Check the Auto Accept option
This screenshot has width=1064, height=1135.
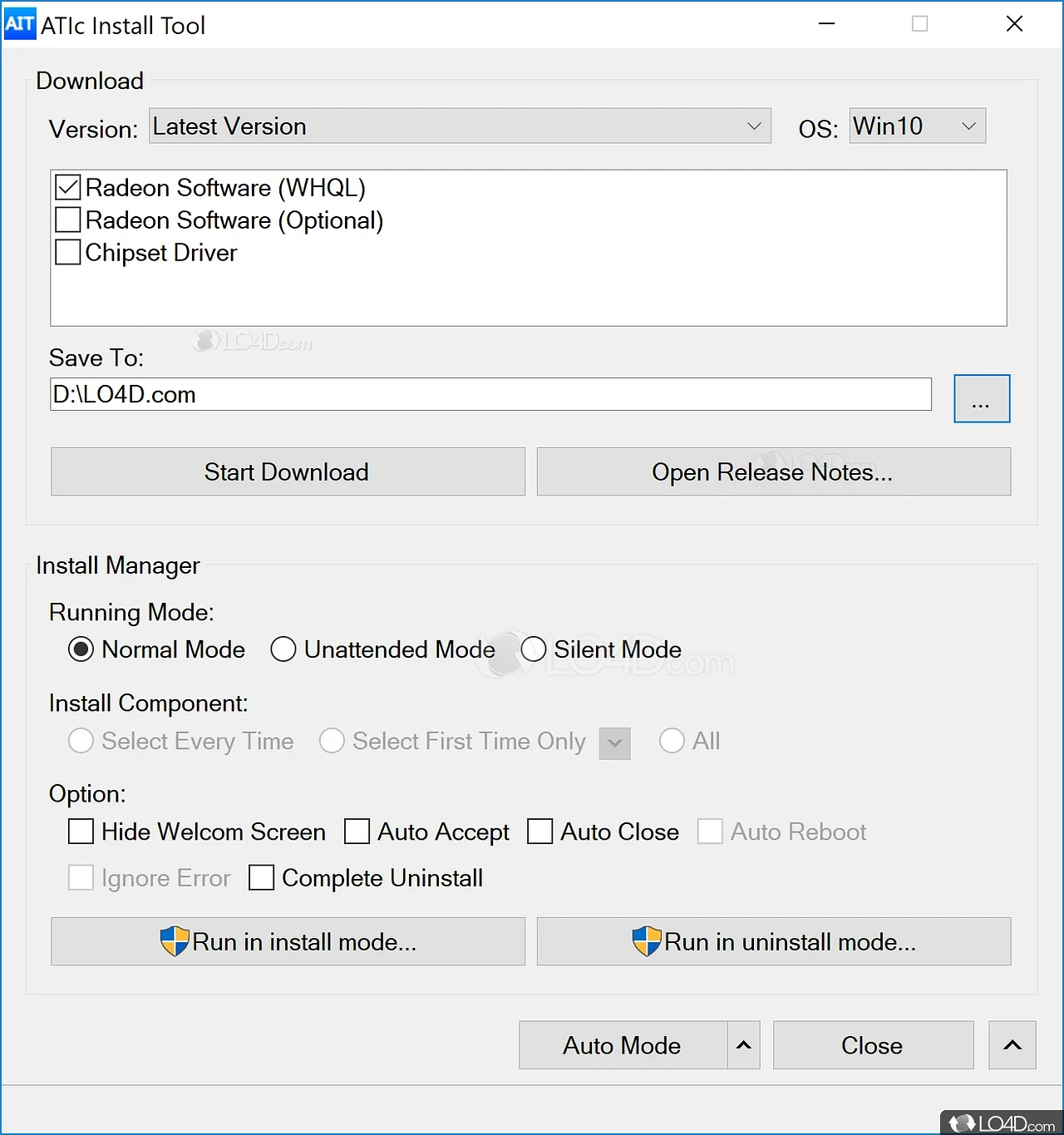click(x=357, y=832)
